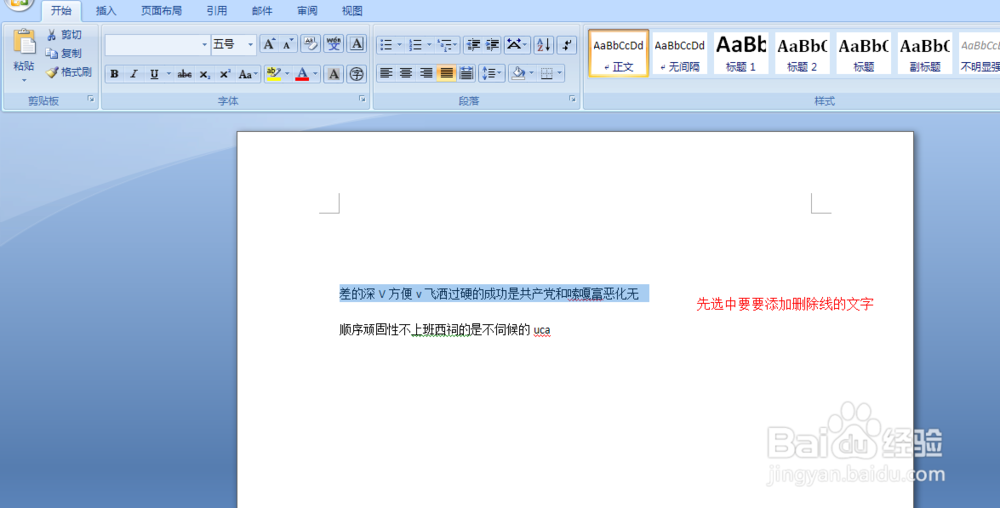
Task: Click the Multilevel list button
Action: tap(448, 45)
